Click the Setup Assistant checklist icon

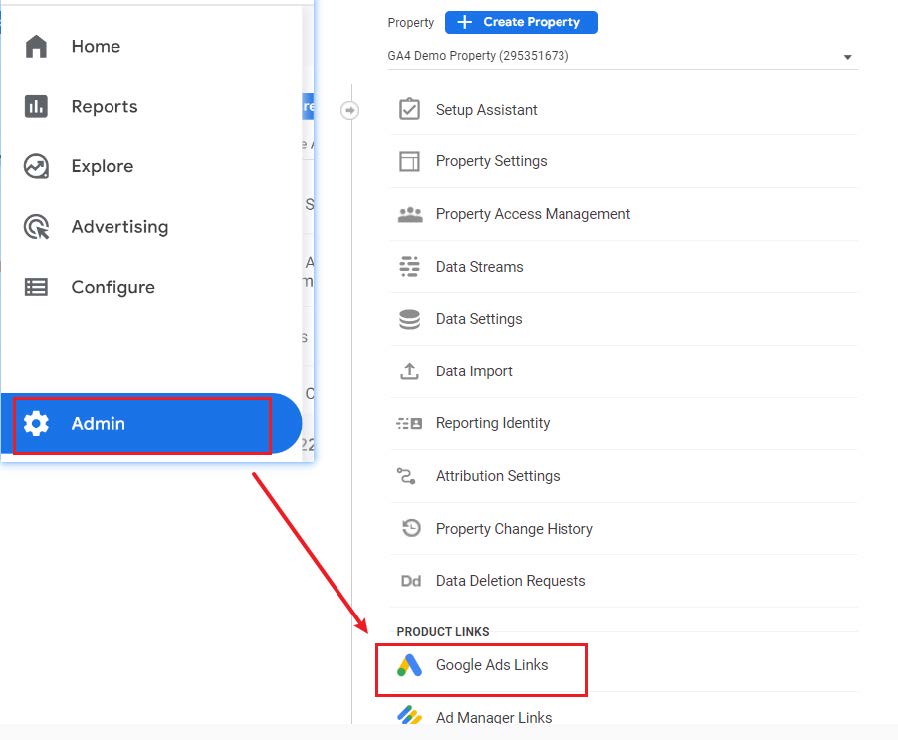pyautogui.click(x=409, y=109)
